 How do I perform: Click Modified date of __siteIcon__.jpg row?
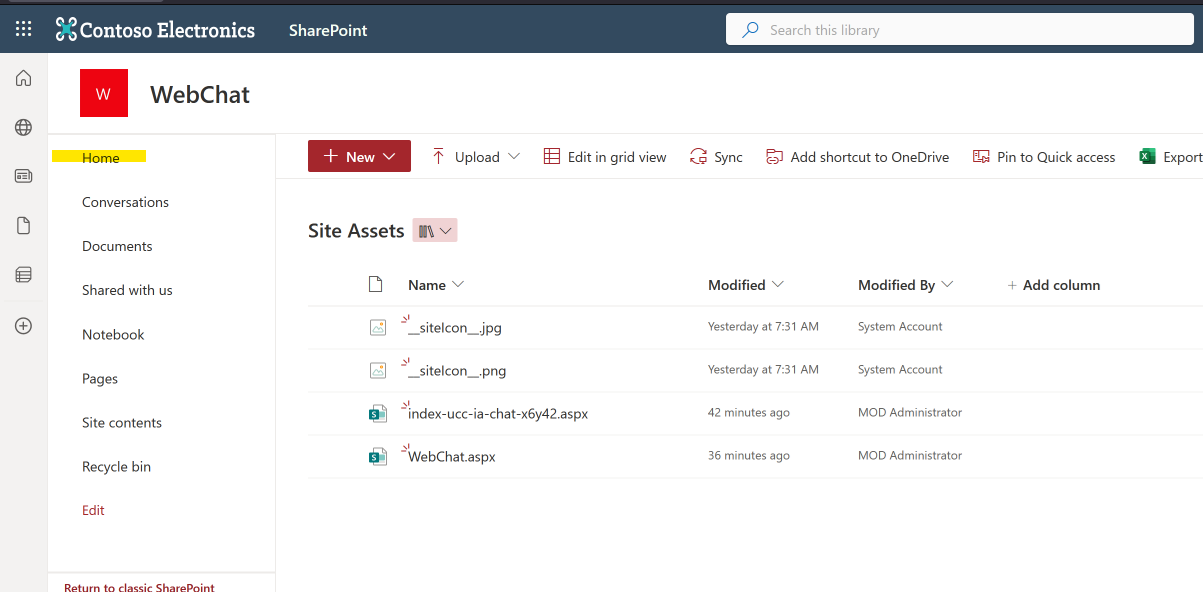pos(763,327)
